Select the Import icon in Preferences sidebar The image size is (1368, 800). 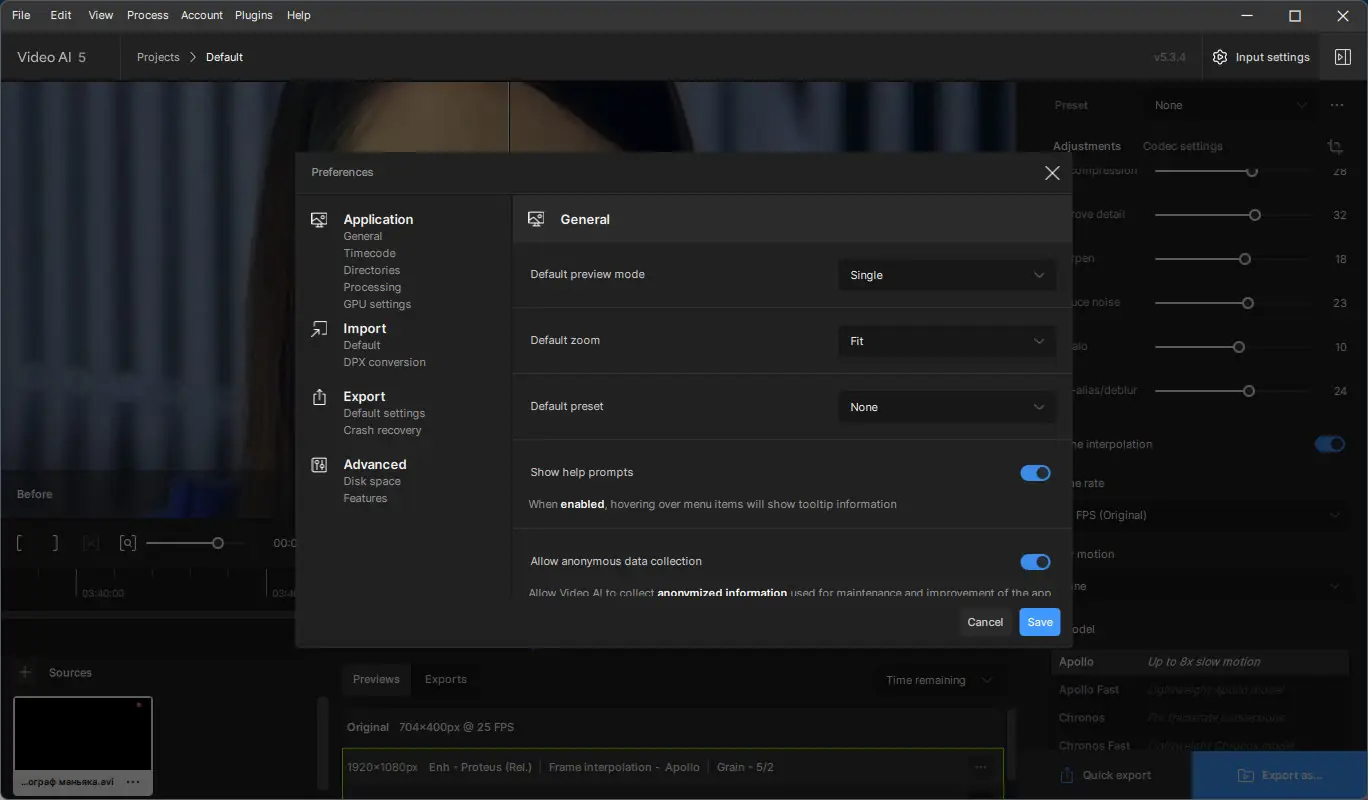(319, 328)
